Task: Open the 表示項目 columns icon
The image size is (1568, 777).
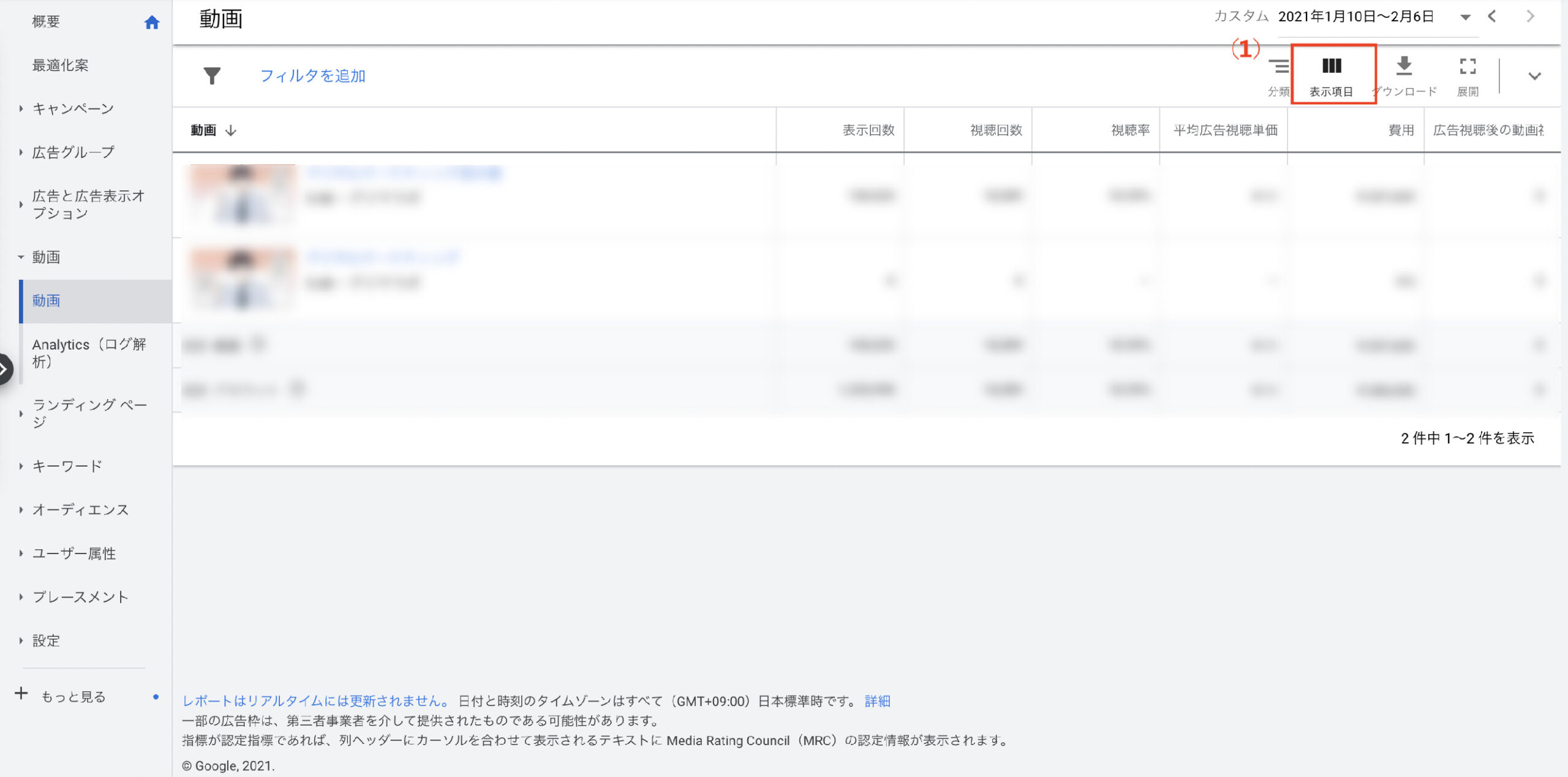Action: pyautogui.click(x=1332, y=66)
